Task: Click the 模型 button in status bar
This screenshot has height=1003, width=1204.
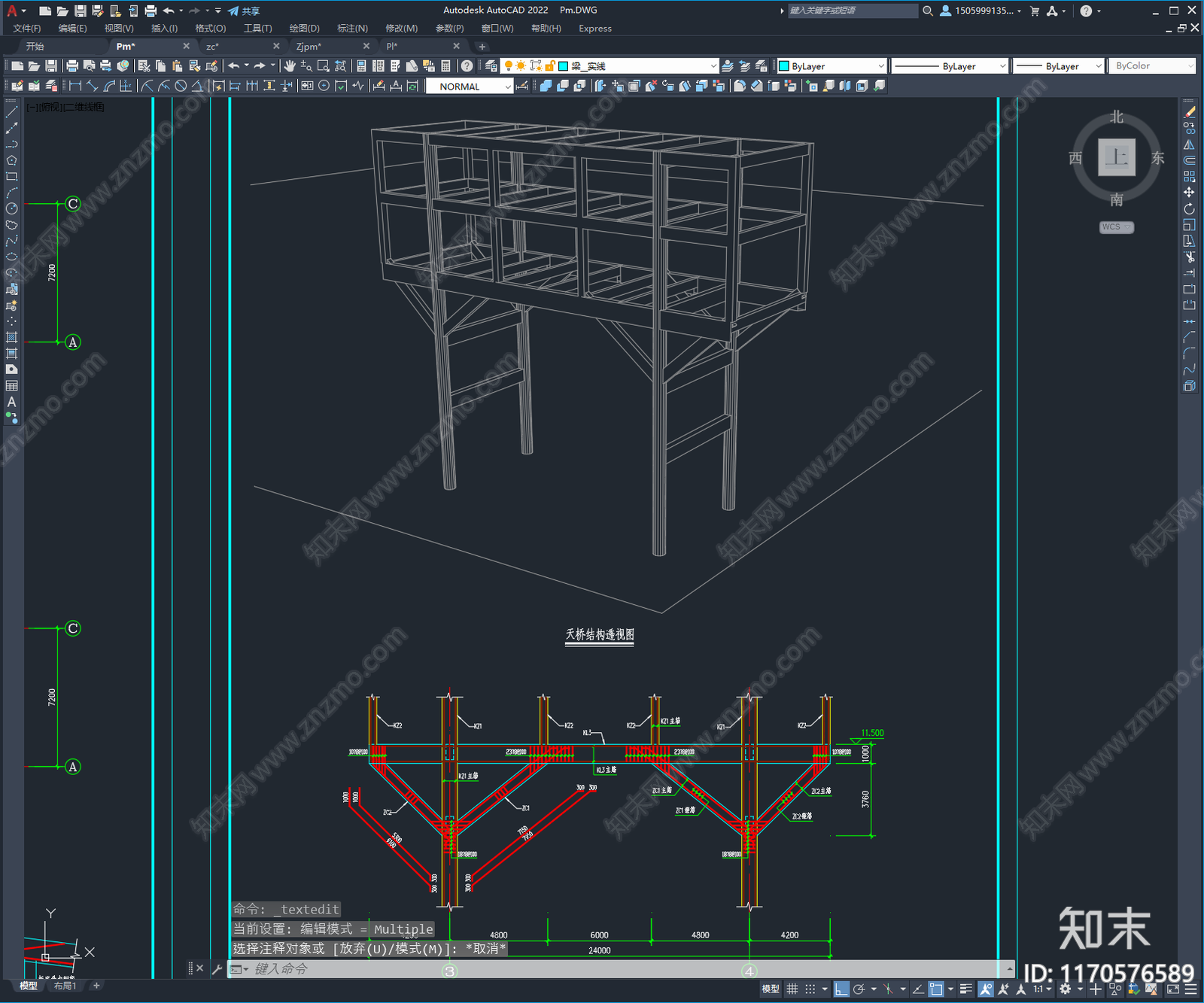Action: [771, 989]
